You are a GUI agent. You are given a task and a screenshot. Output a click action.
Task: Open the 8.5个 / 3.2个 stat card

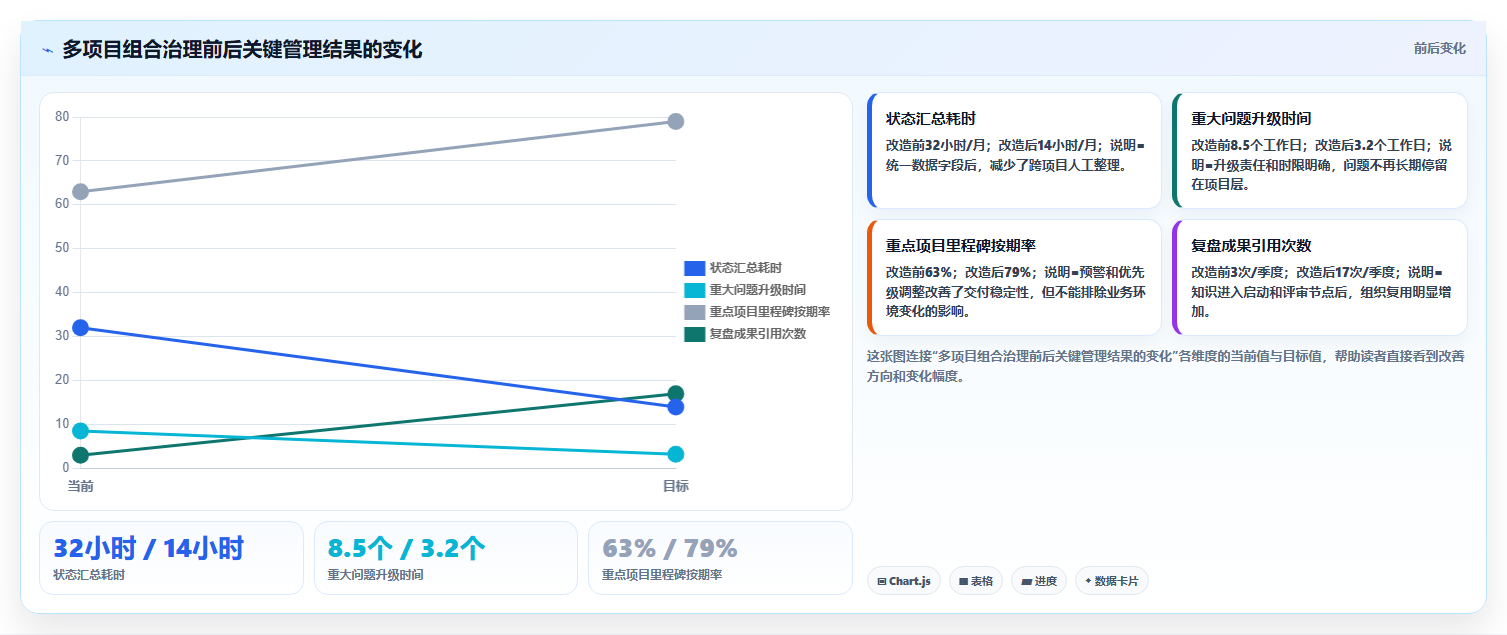(446, 558)
